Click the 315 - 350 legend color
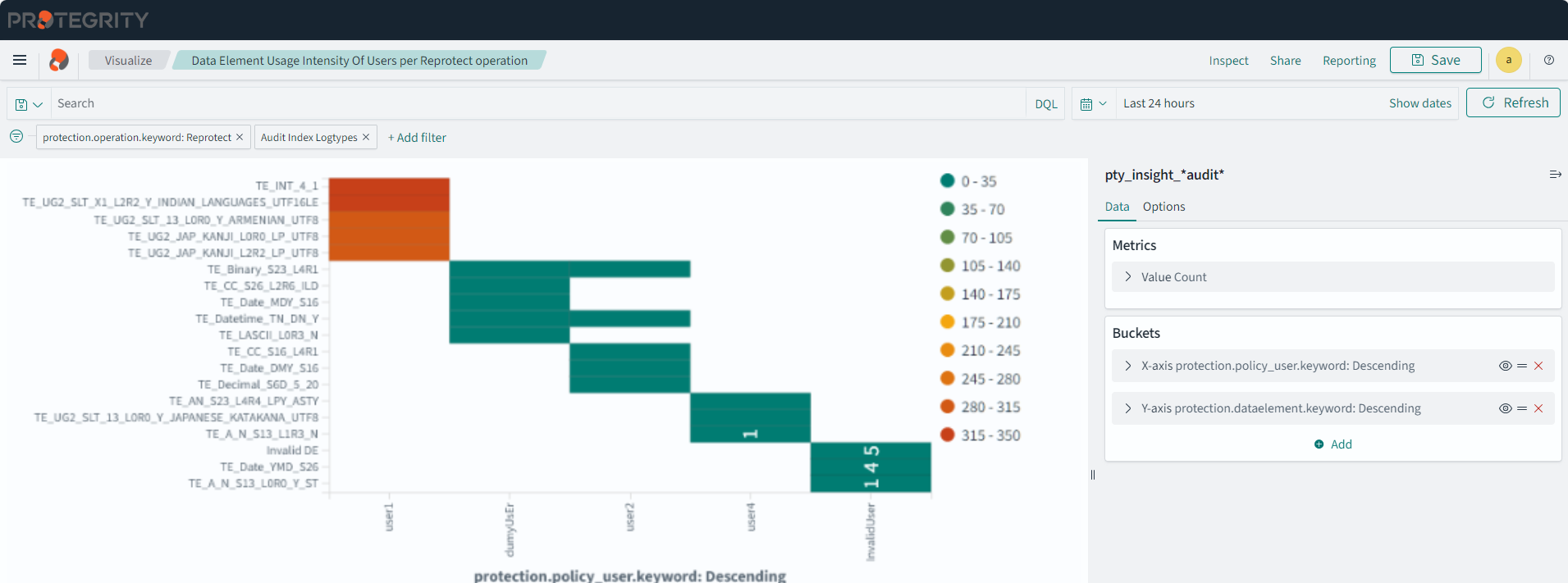Screen dimensions: 1568x583 [x=948, y=435]
